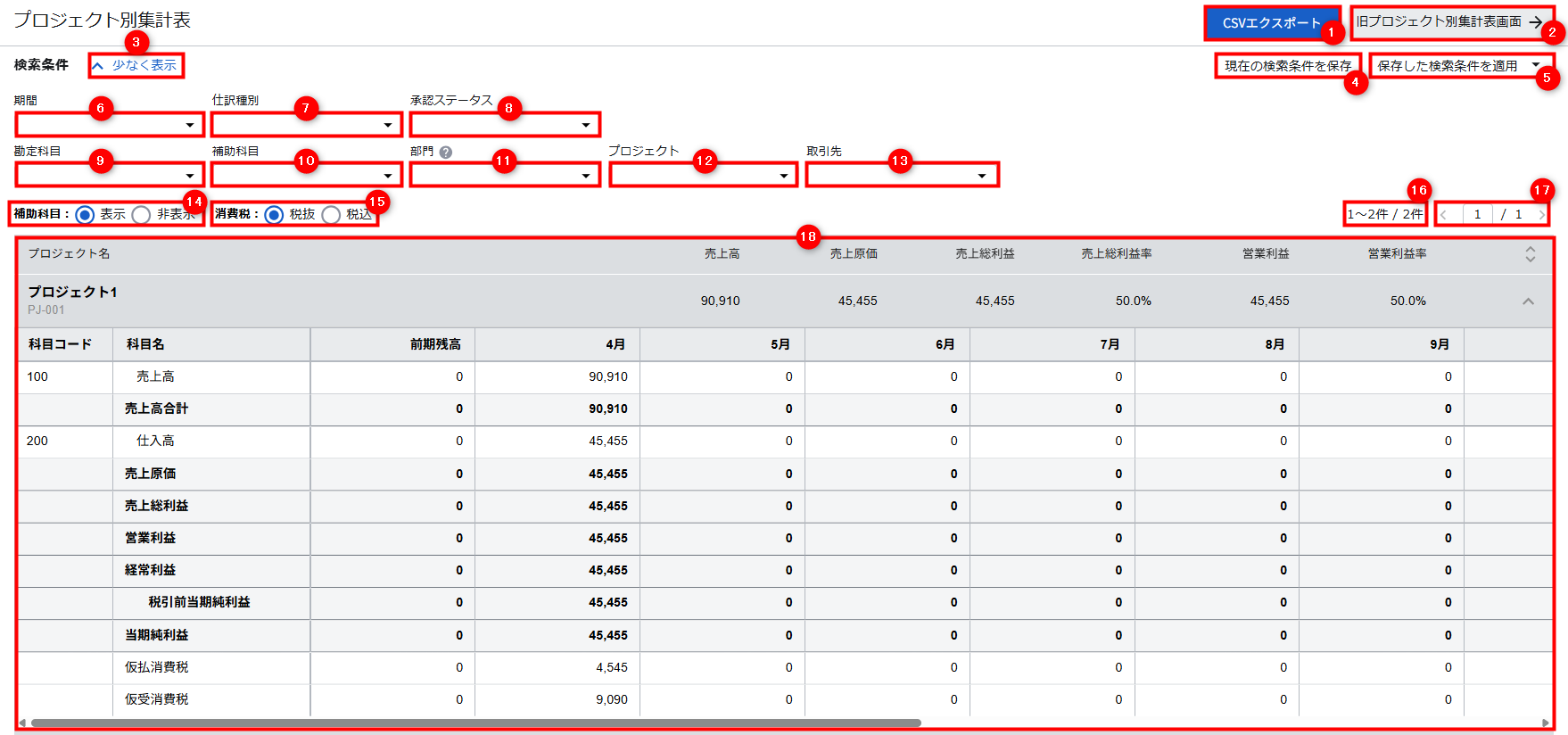Go to previous page arrow
The width and height of the screenshot is (1568, 735).
(x=1444, y=215)
